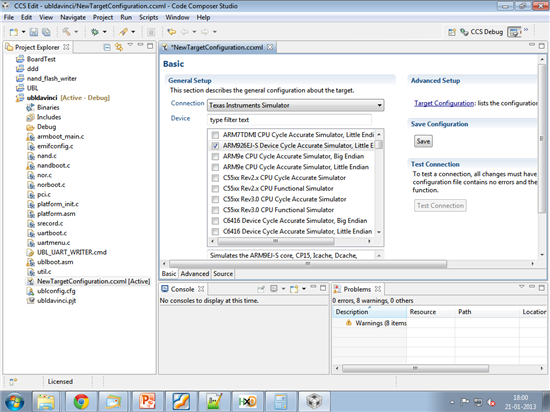Check ARM7TDMI CPU Cycle Accurate Simulator

click(215, 135)
